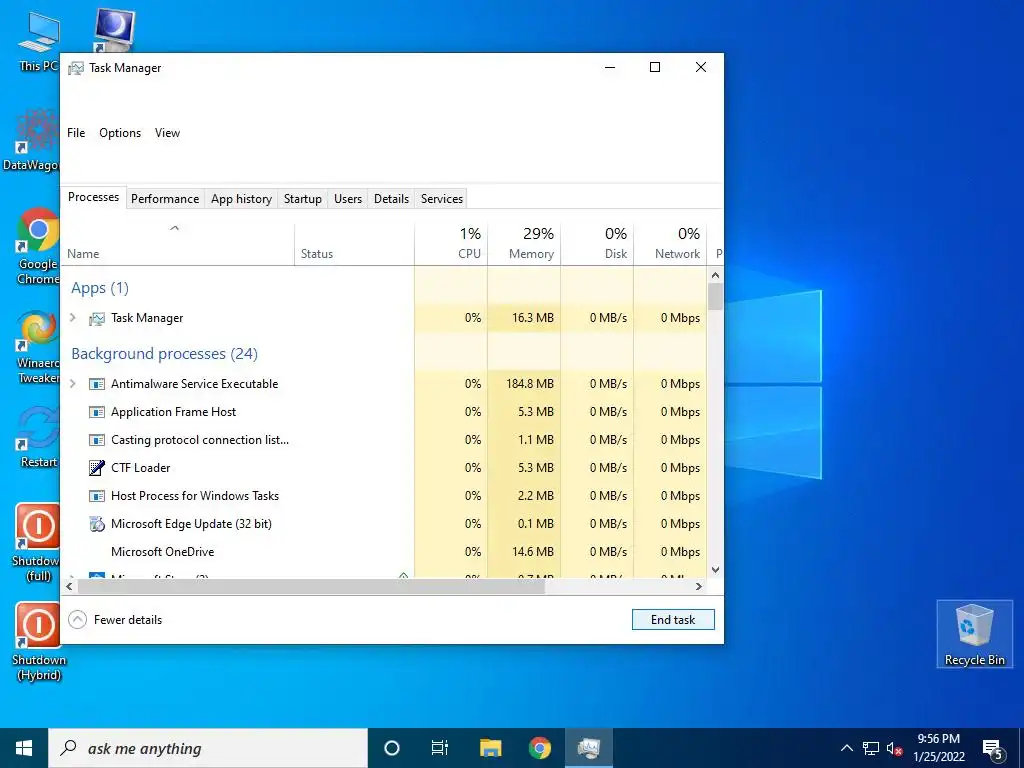Click the Host Process for Windows Tasks icon
This screenshot has height=768, width=1024.
click(97, 496)
